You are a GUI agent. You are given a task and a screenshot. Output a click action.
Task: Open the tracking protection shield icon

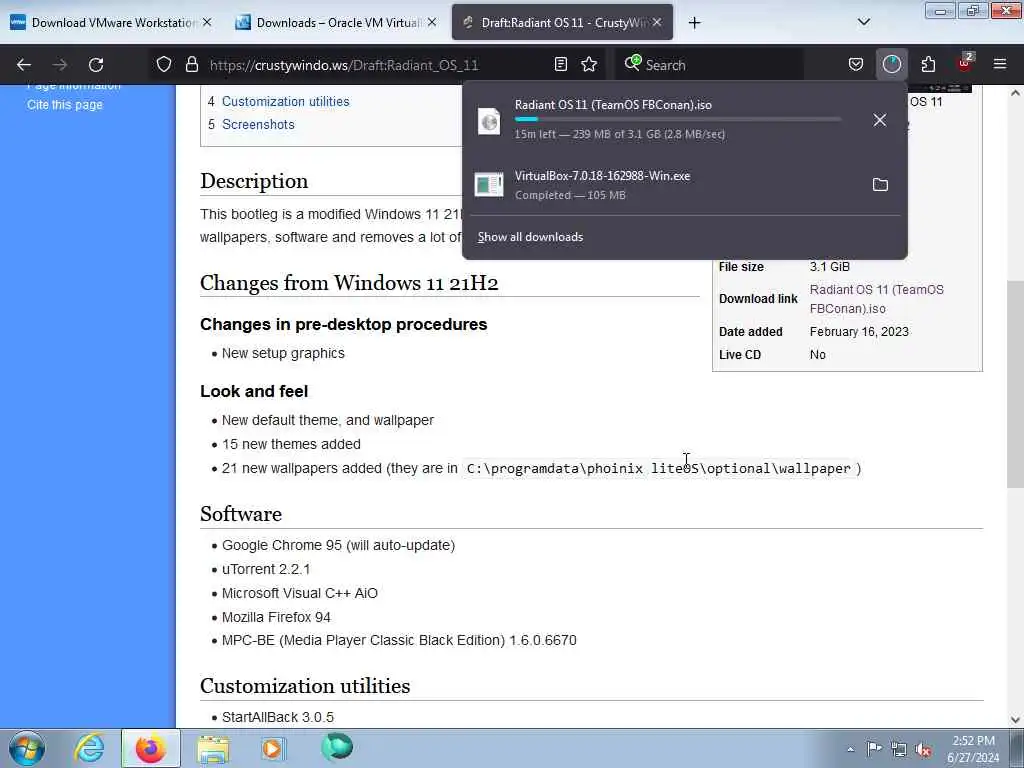[164, 65]
